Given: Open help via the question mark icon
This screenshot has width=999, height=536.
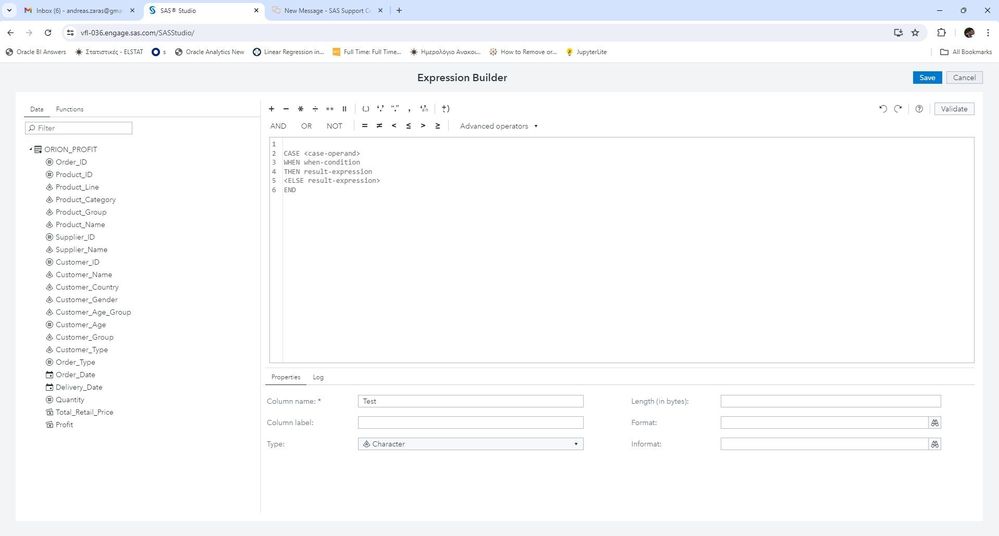Looking at the screenshot, I should point(919,109).
